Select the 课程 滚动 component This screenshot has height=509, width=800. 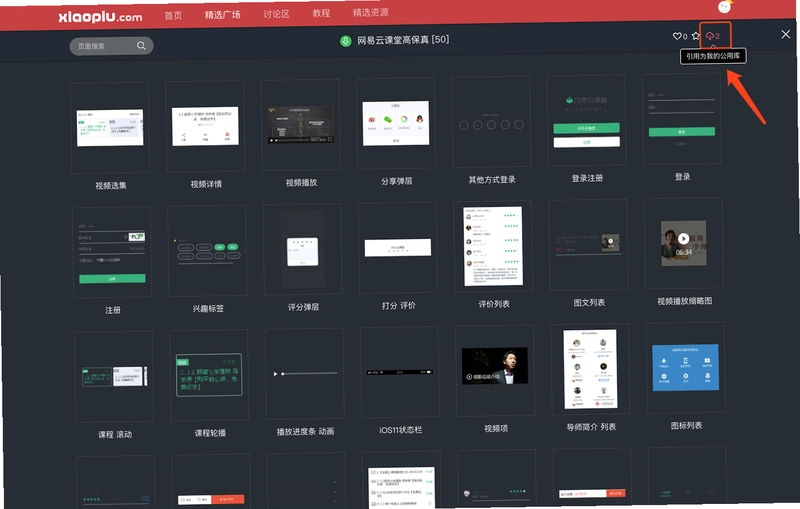tap(114, 376)
